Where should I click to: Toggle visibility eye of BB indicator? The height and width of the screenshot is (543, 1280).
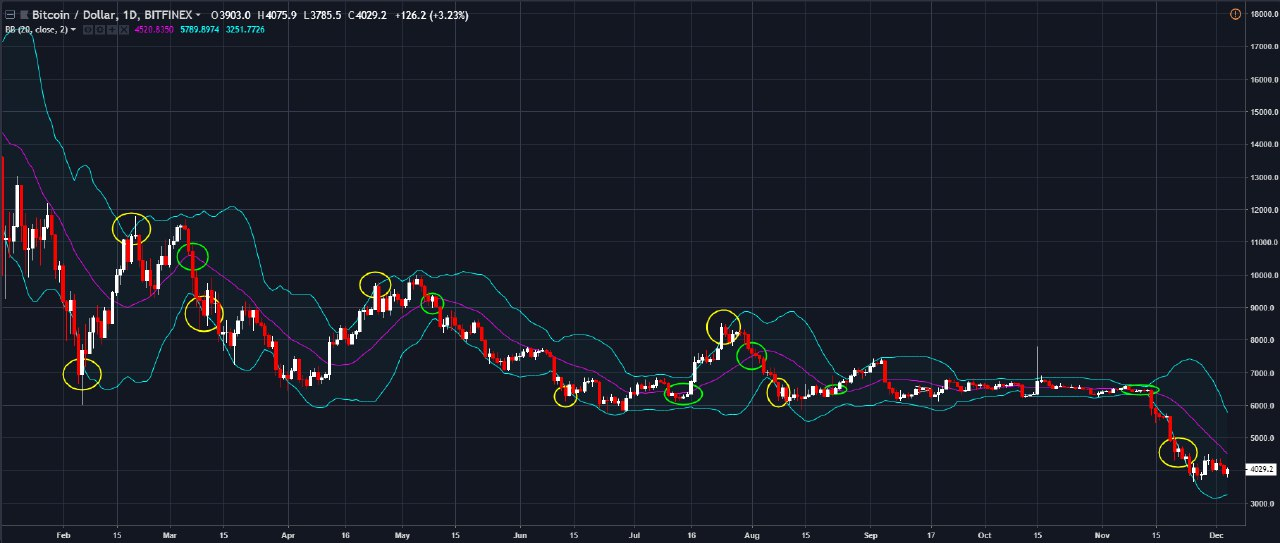[87, 30]
